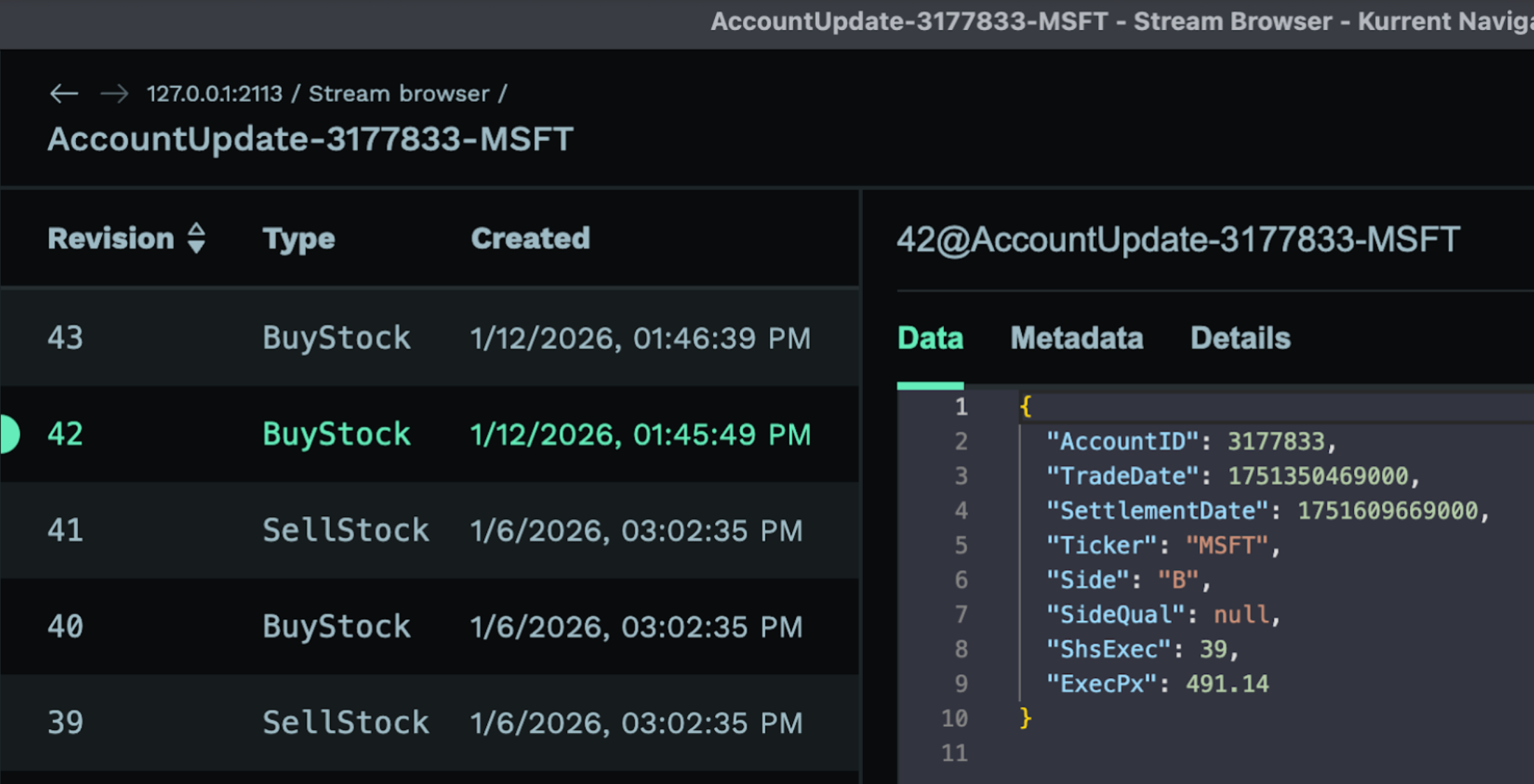This screenshot has width=1534, height=784.
Task: Click the back navigation arrow
Action: (63, 93)
